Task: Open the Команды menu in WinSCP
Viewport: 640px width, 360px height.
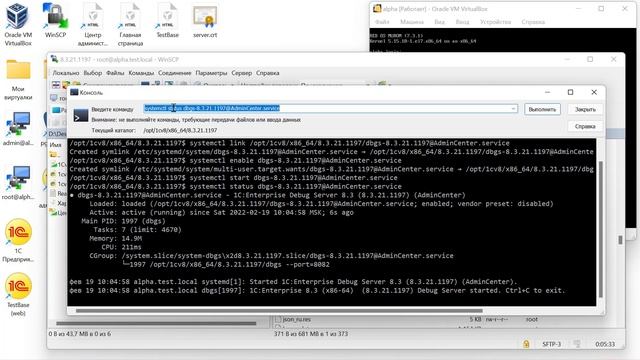Action: click(141, 73)
